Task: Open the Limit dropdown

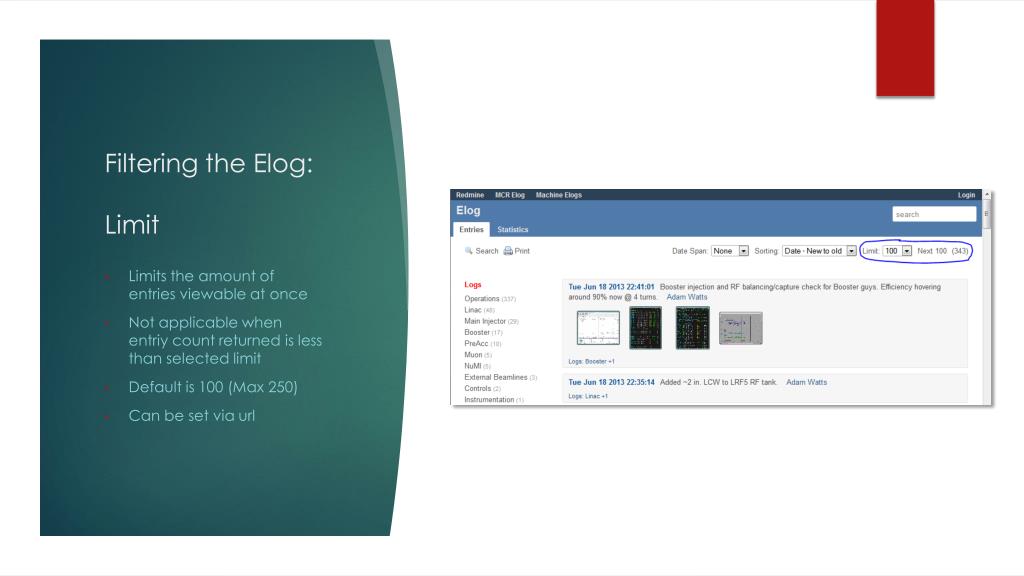Action: [897, 251]
